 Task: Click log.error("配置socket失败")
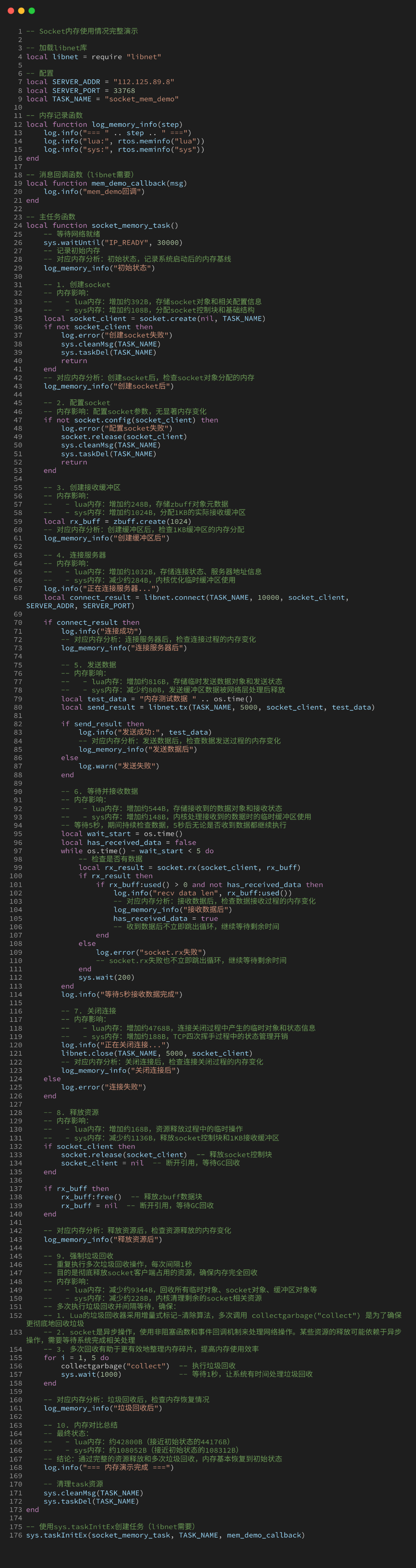click(117, 428)
